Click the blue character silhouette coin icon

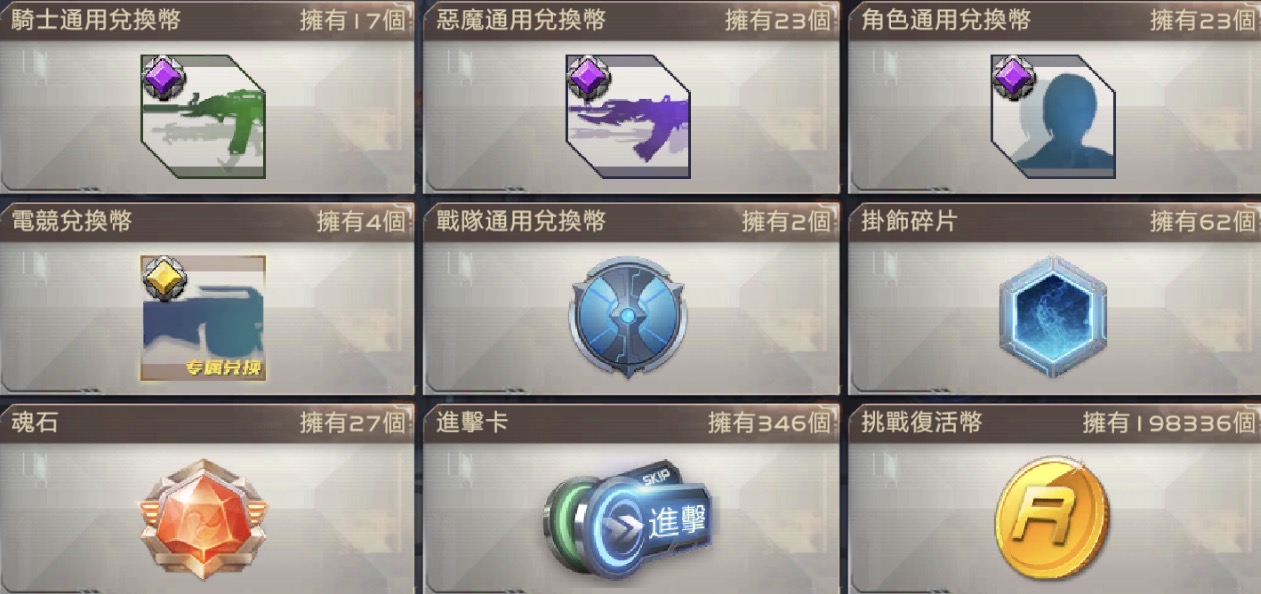(x=1053, y=116)
